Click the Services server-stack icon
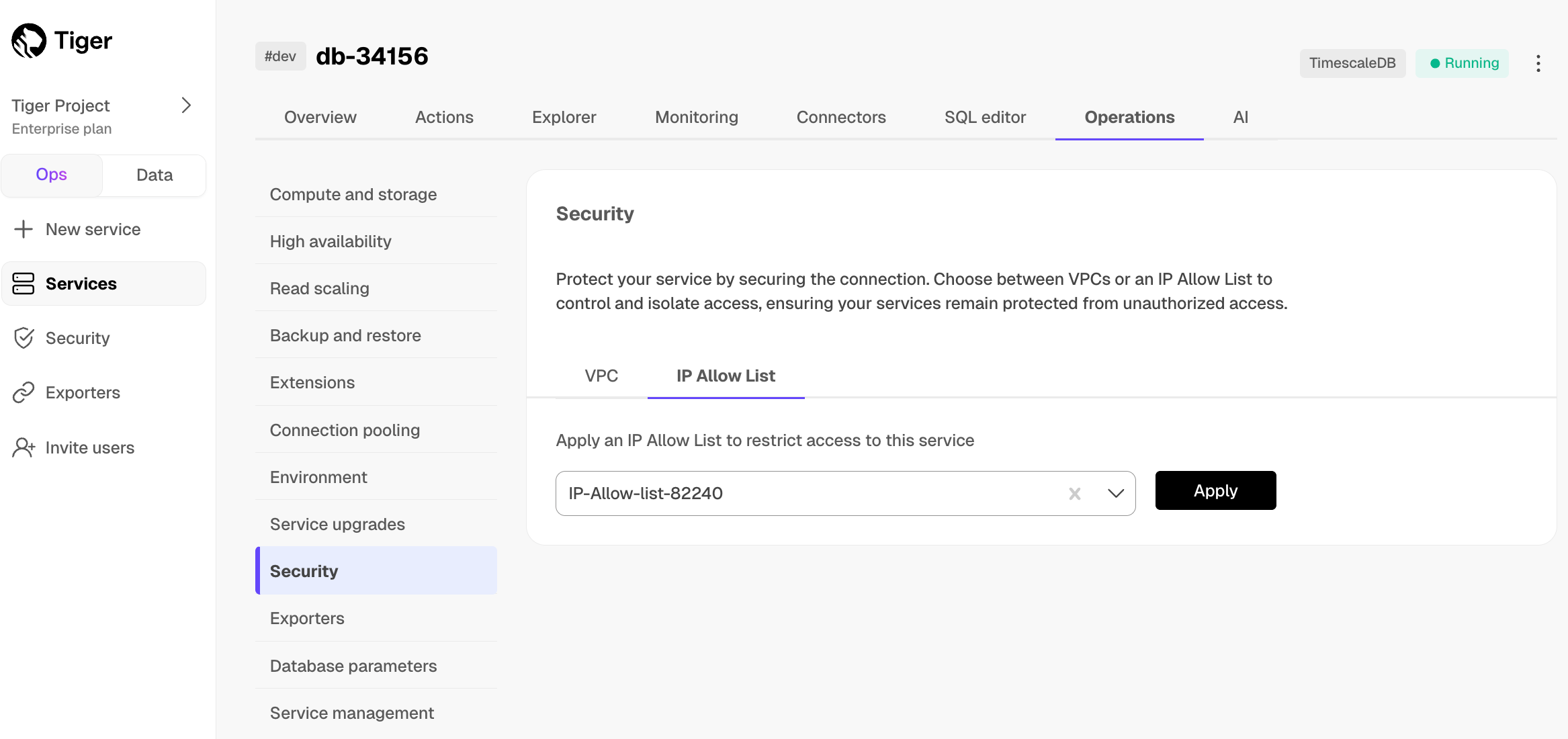Viewport: 1568px width, 739px height. tap(24, 284)
